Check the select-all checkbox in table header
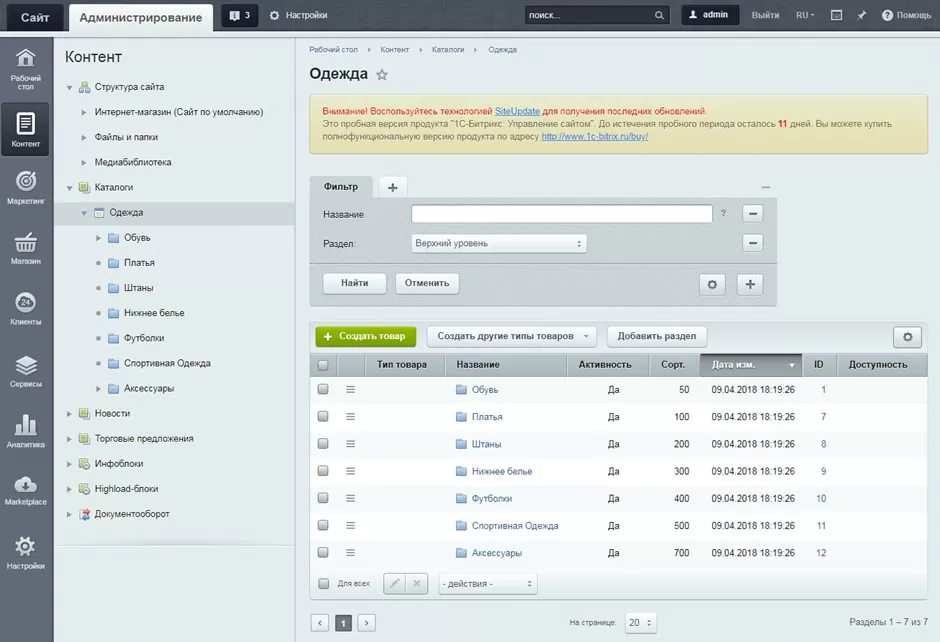This screenshot has width=940, height=642. point(323,365)
